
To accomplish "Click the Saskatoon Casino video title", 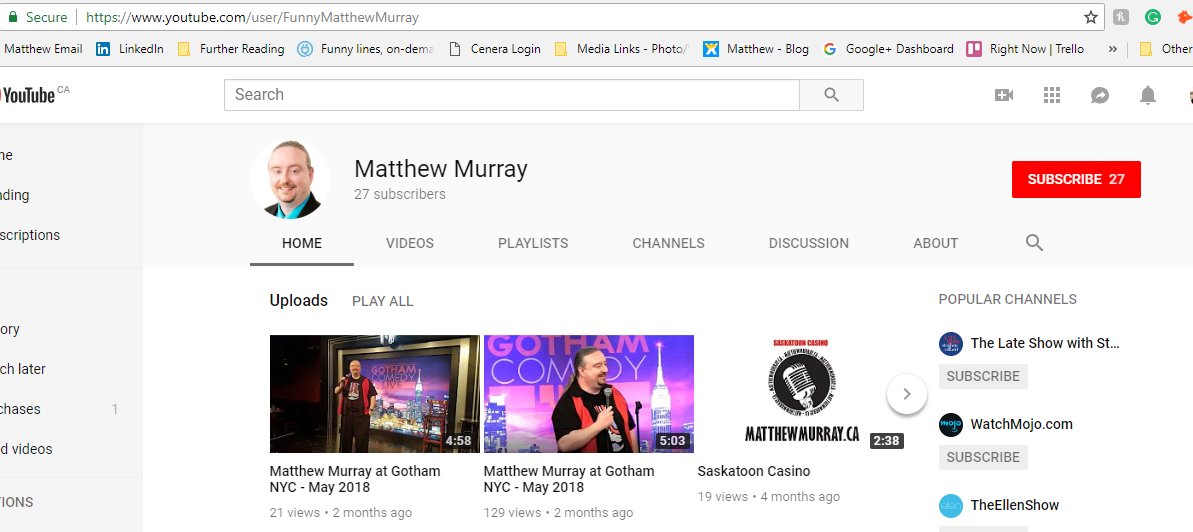I will click(x=753, y=471).
